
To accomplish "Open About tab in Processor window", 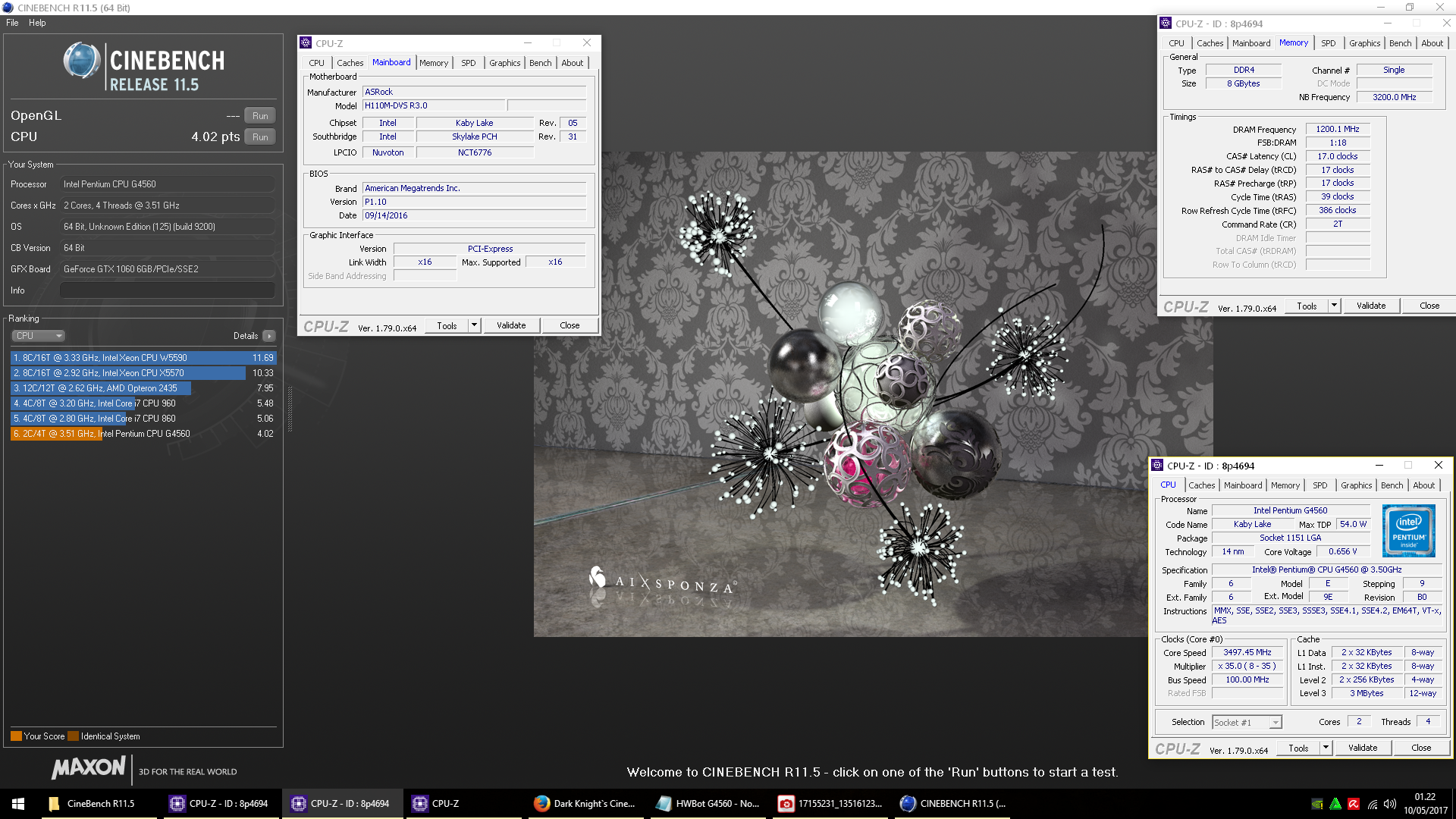I will pos(1424,485).
